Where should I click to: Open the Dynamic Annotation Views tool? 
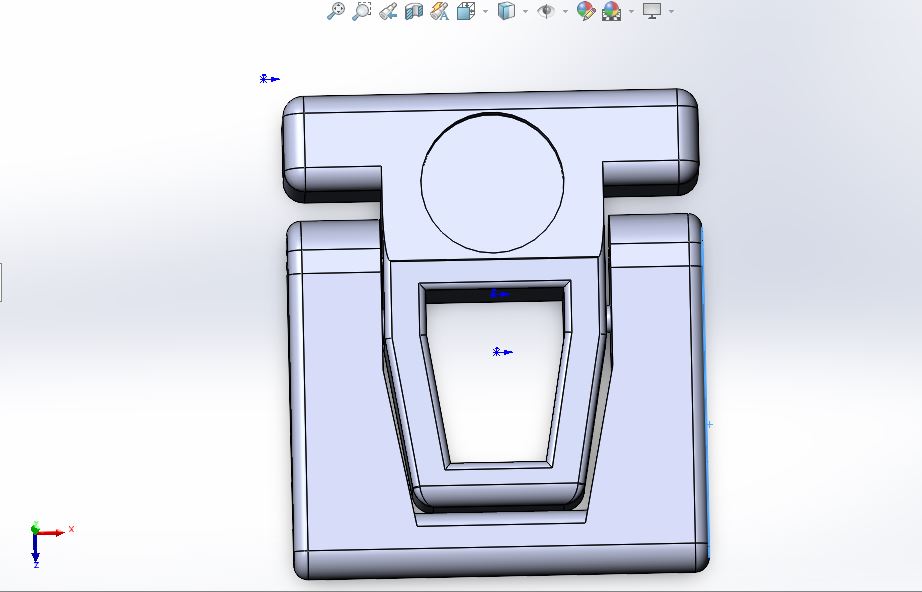coord(440,11)
